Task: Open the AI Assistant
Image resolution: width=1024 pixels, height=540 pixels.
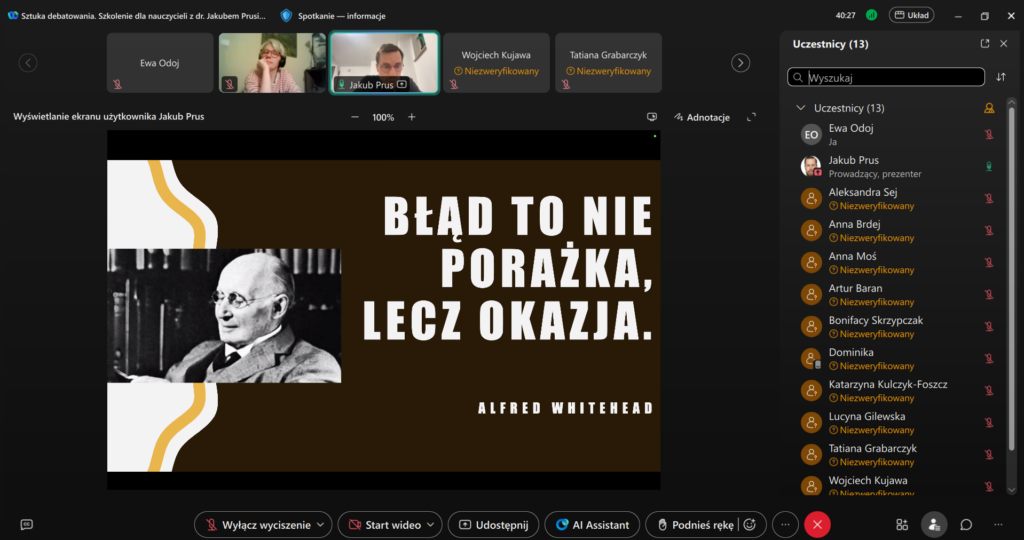Action: (x=593, y=524)
